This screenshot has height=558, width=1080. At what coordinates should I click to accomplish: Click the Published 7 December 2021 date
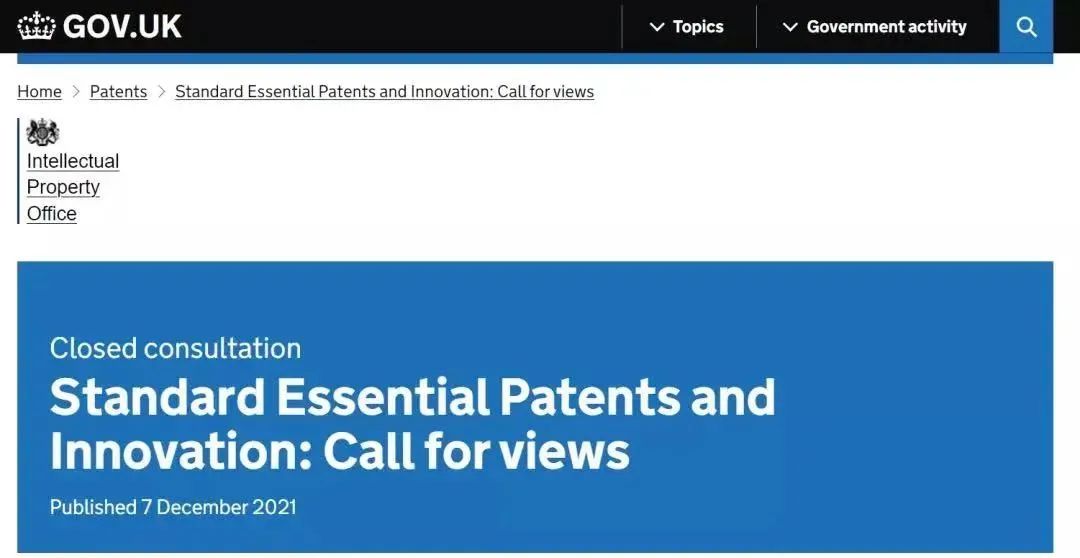tap(173, 507)
